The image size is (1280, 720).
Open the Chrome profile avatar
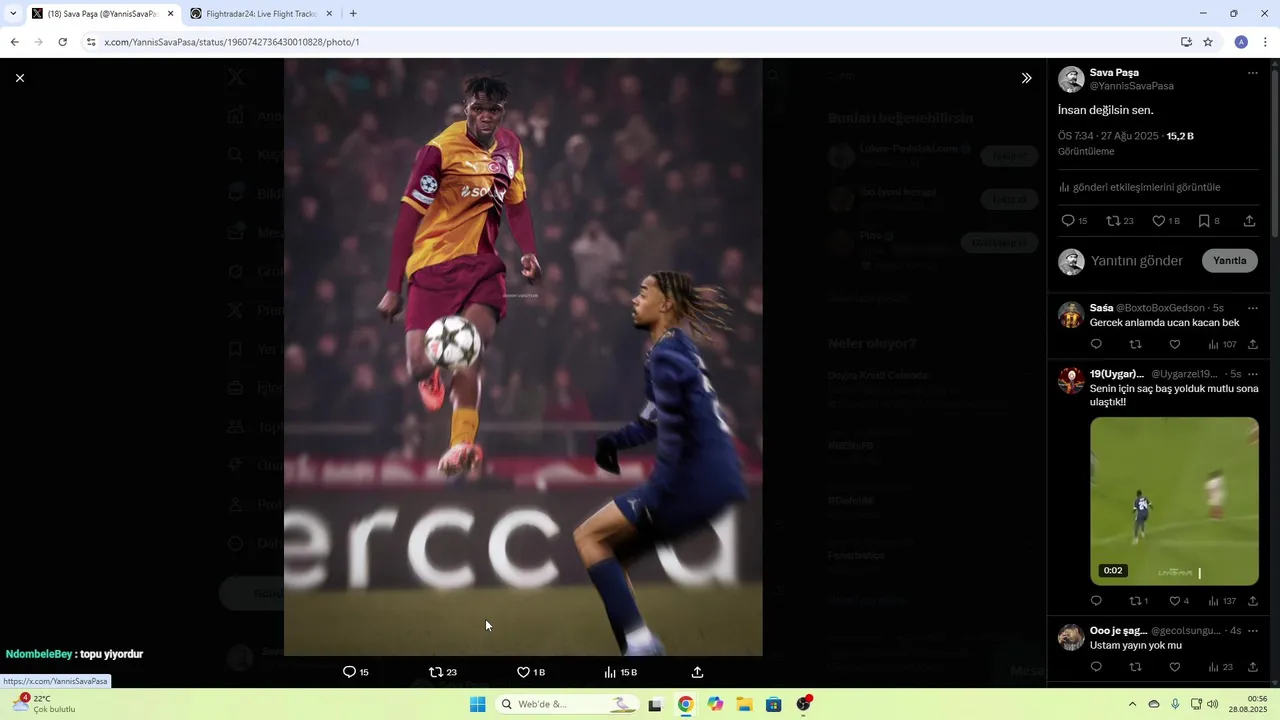(x=1241, y=42)
